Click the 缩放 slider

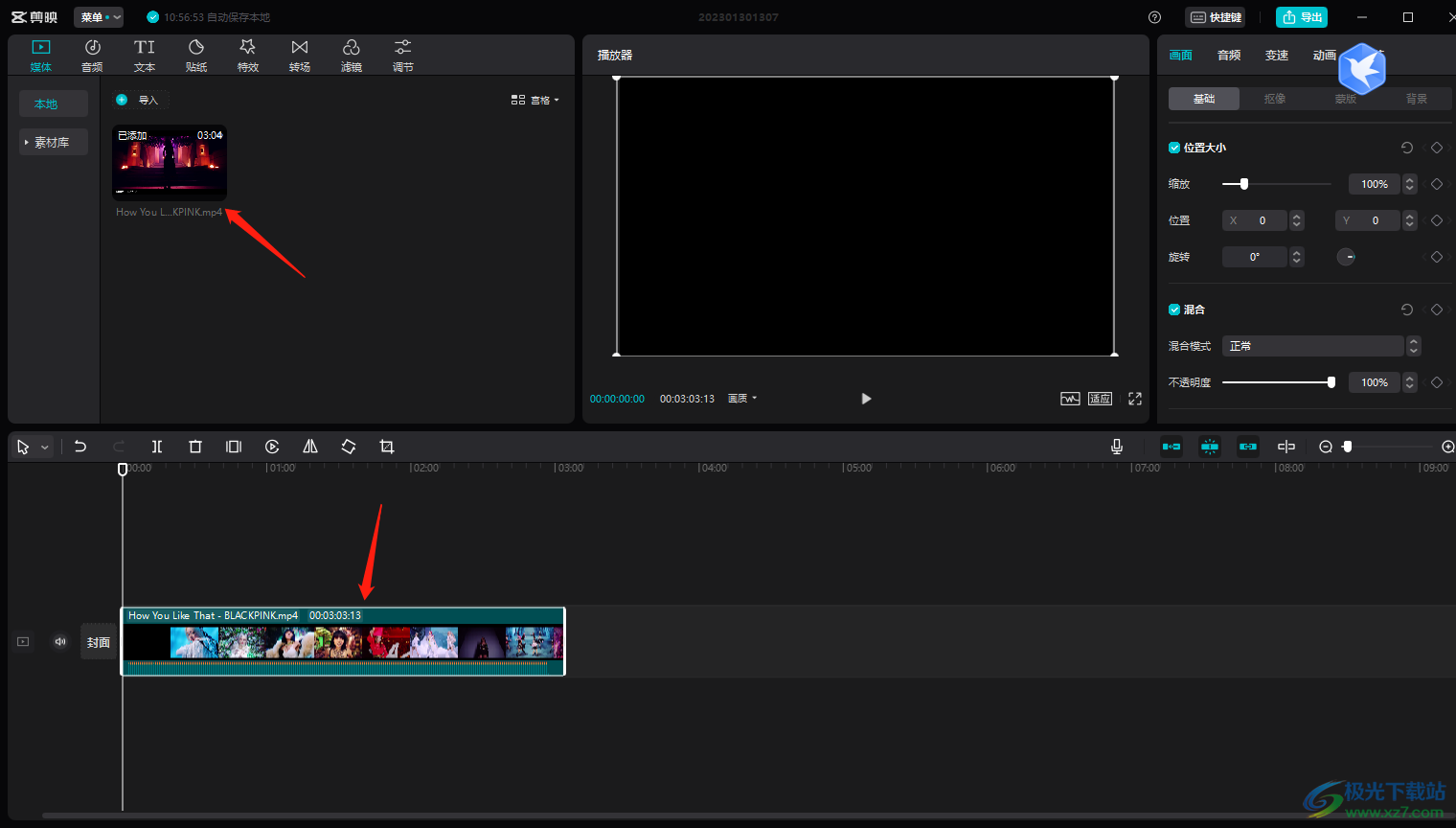(1277, 184)
